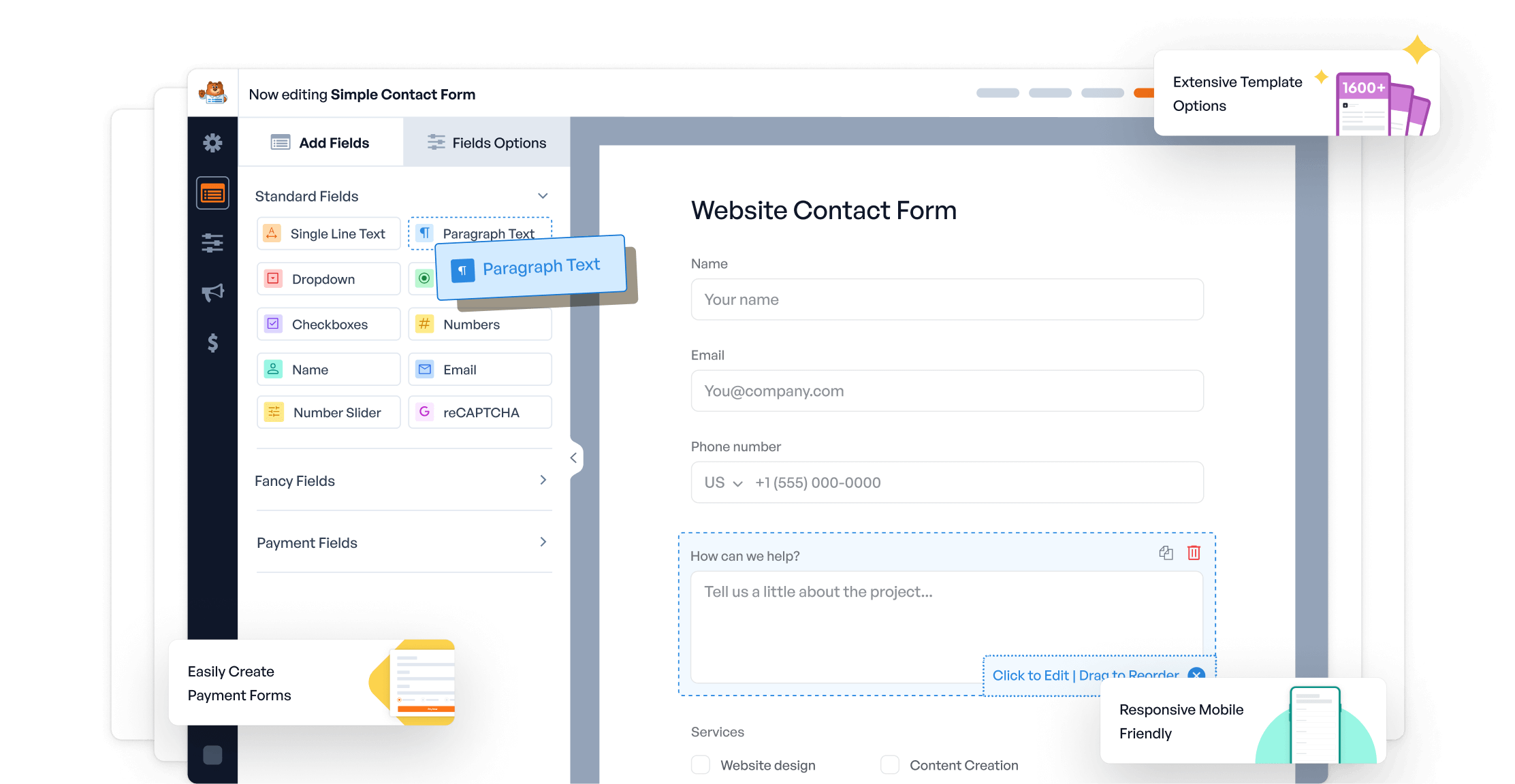1515x784 pixels.
Task: Click the delete/trash icon on paragraph field
Action: click(1194, 553)
